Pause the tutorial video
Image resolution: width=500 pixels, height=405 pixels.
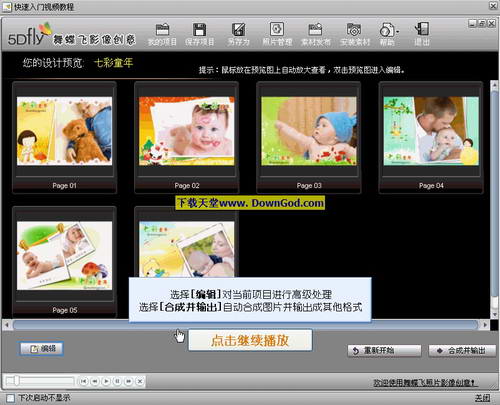click(117, 381)
